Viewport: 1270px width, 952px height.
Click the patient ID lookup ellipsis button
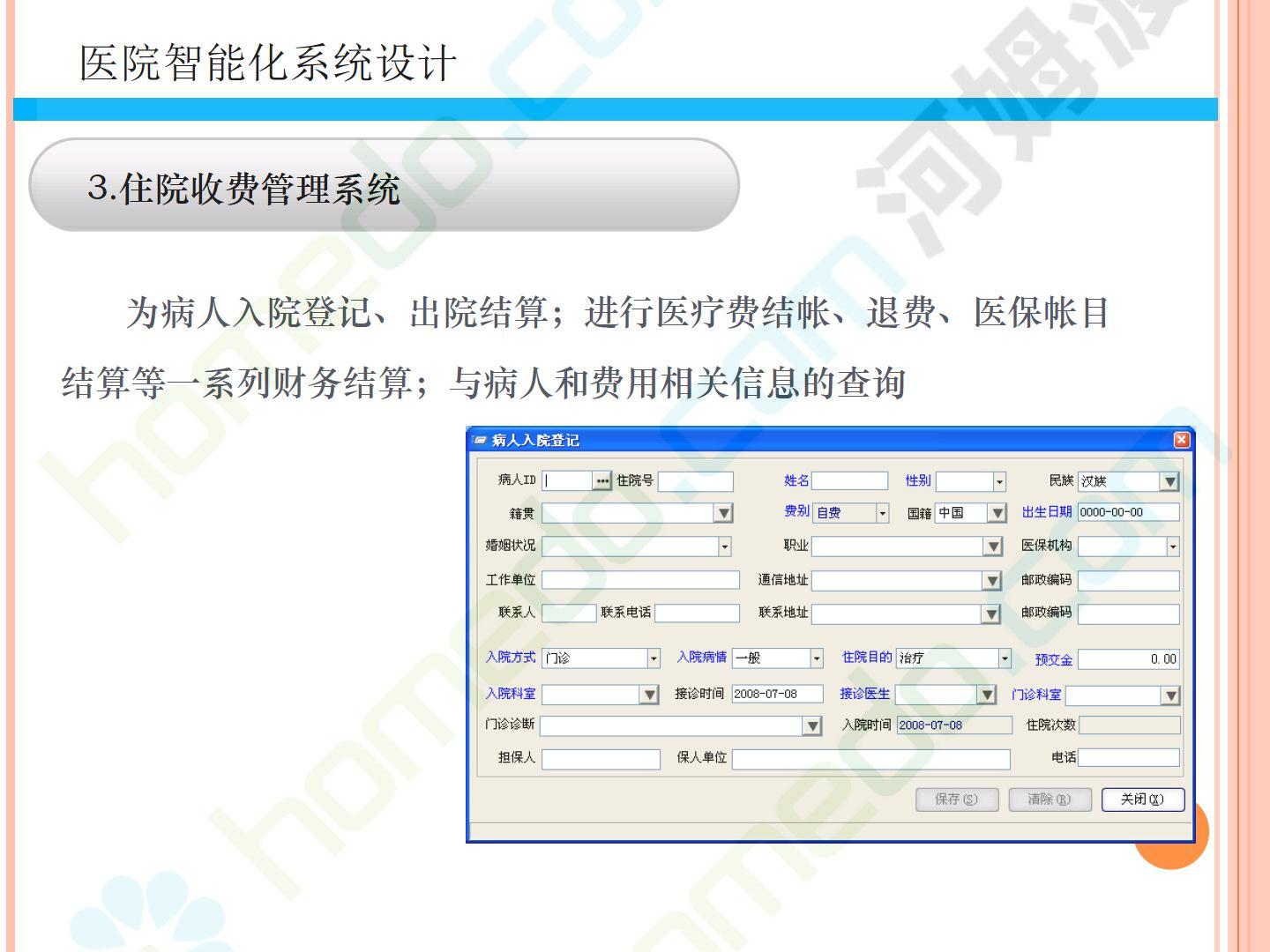602,481
